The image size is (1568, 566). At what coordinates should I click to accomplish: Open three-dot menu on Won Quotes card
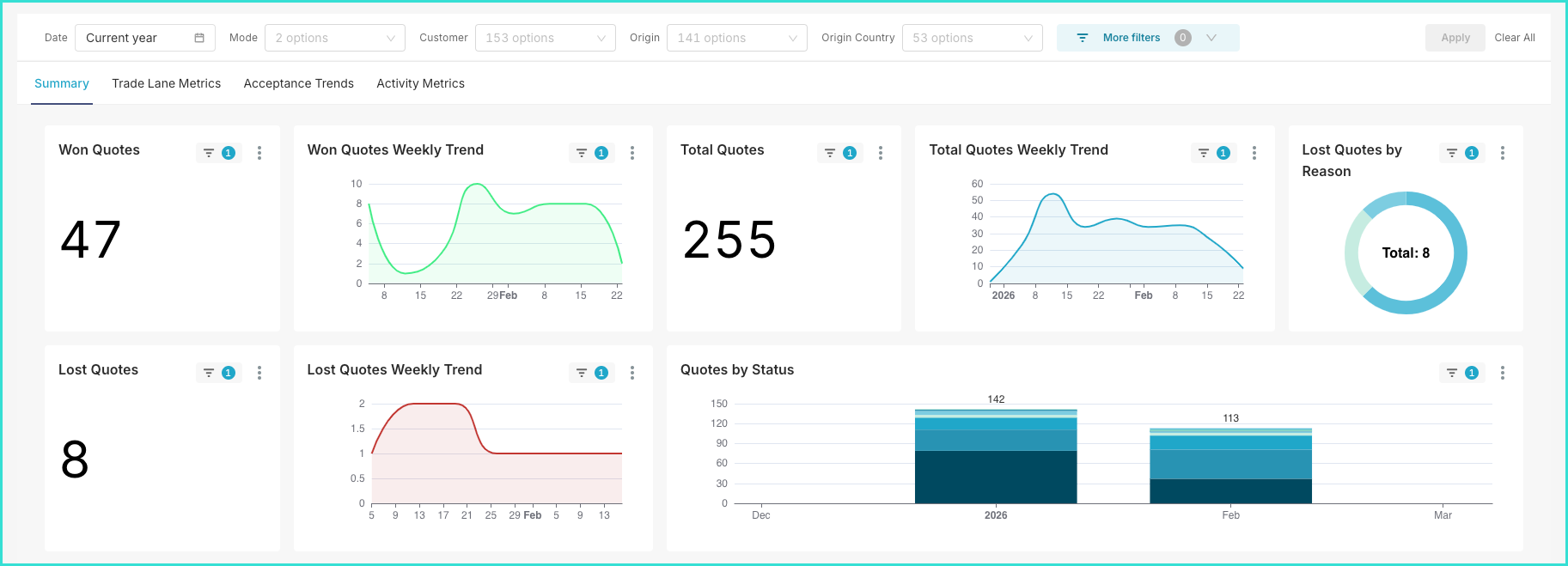259,153
